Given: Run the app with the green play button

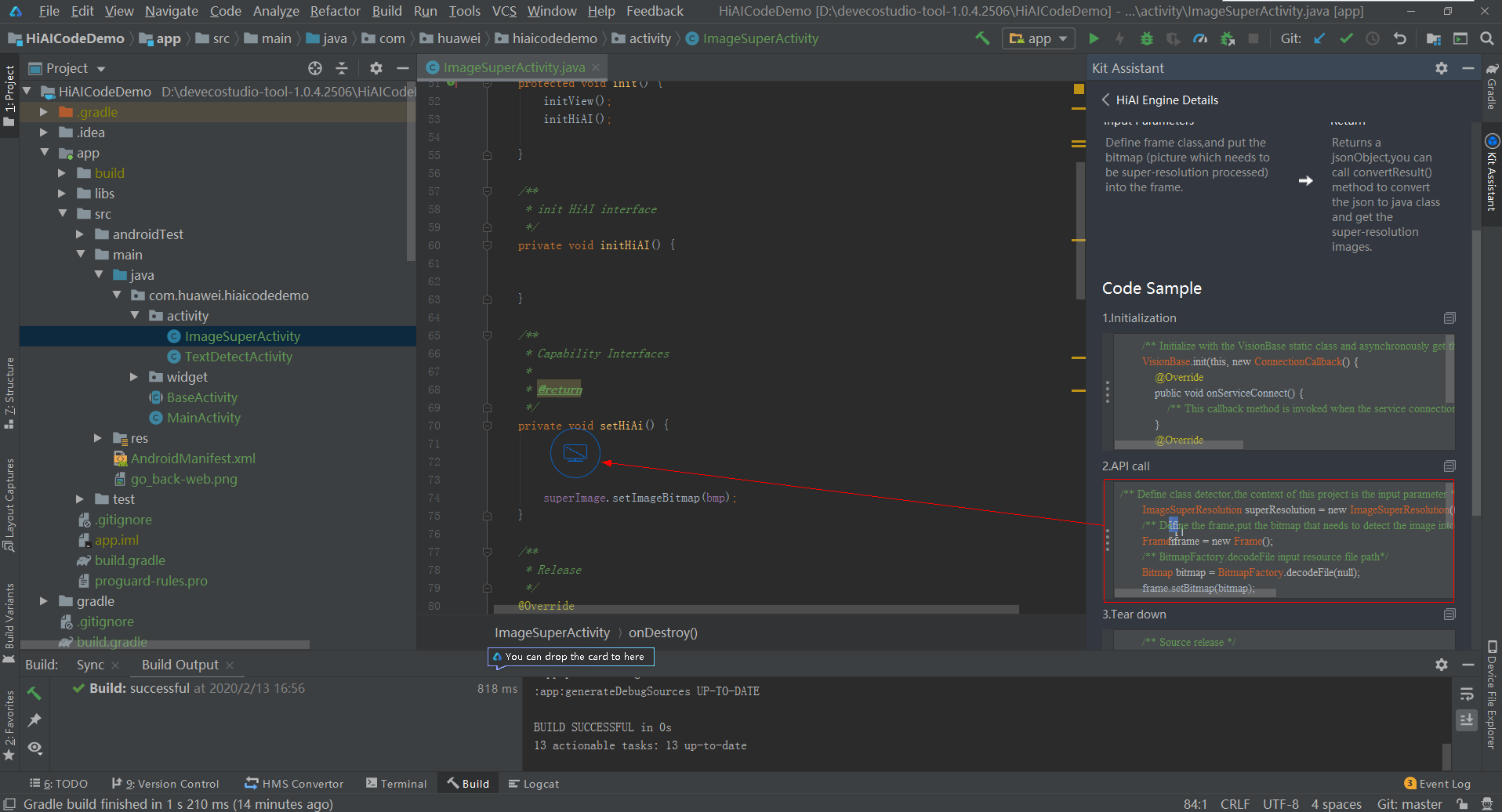Looking at the screenshot, I should [1094, 38].
